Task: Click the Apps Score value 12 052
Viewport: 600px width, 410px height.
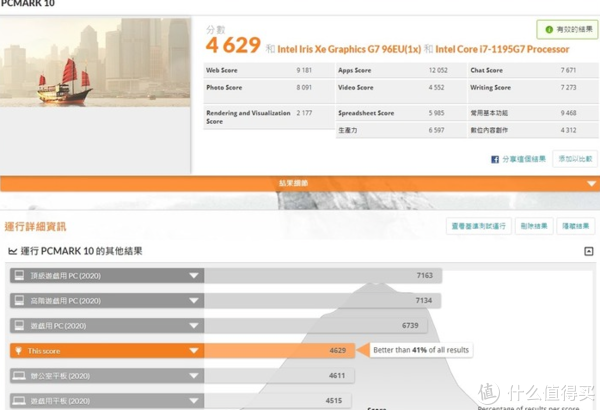Action: pos(438,70)
